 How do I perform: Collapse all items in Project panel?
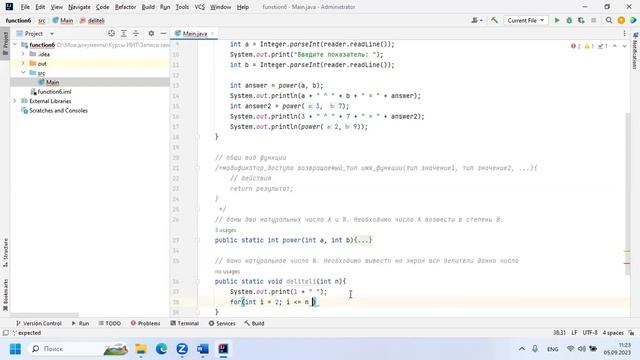(x=136, y=33)
